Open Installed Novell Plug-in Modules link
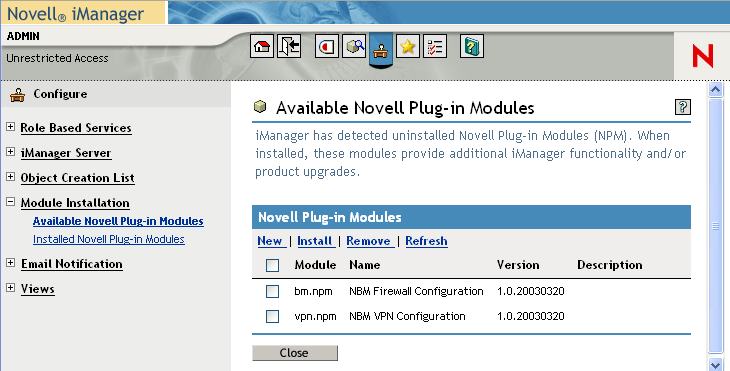Image resolution: width=730 pixels, height=371 pixels. (x=109, y=239)
